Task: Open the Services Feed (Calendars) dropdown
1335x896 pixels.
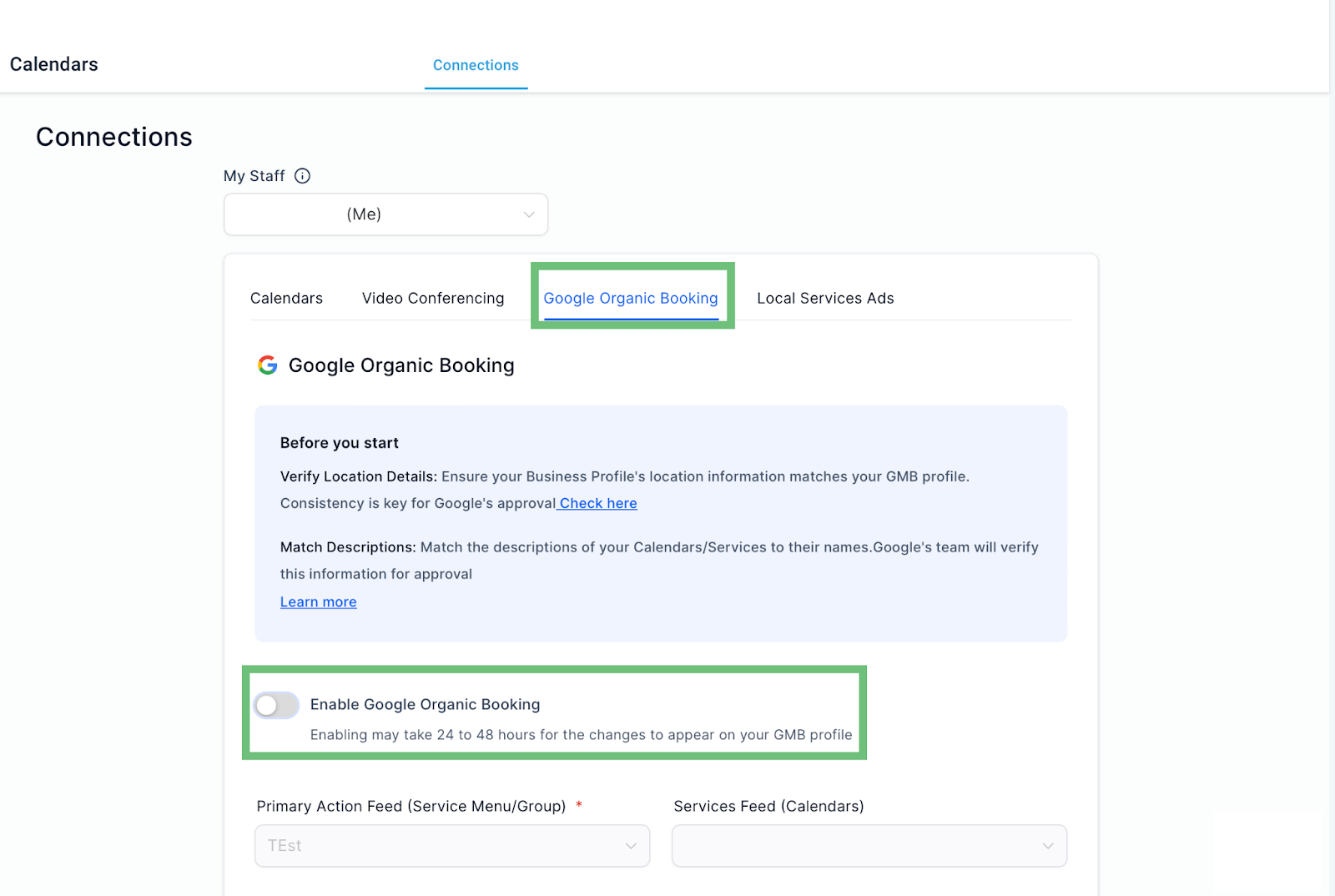Action: tap(869, 846)
